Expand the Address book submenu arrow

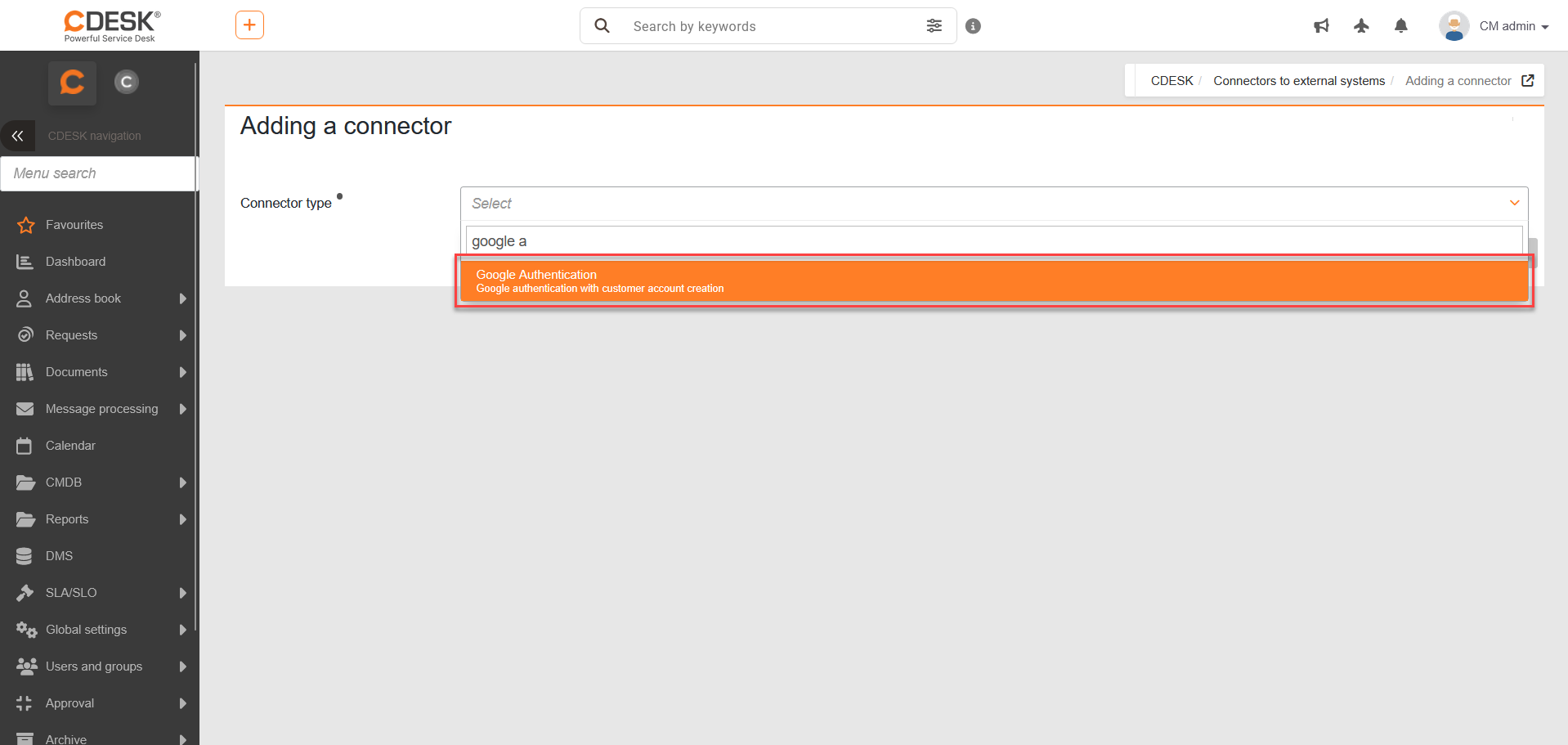click(x=183, y=298)
